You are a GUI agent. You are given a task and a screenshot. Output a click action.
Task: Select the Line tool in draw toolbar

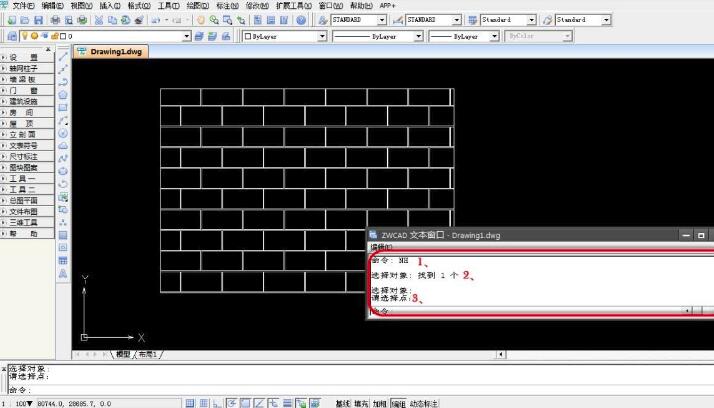click(x=63, y=56)
